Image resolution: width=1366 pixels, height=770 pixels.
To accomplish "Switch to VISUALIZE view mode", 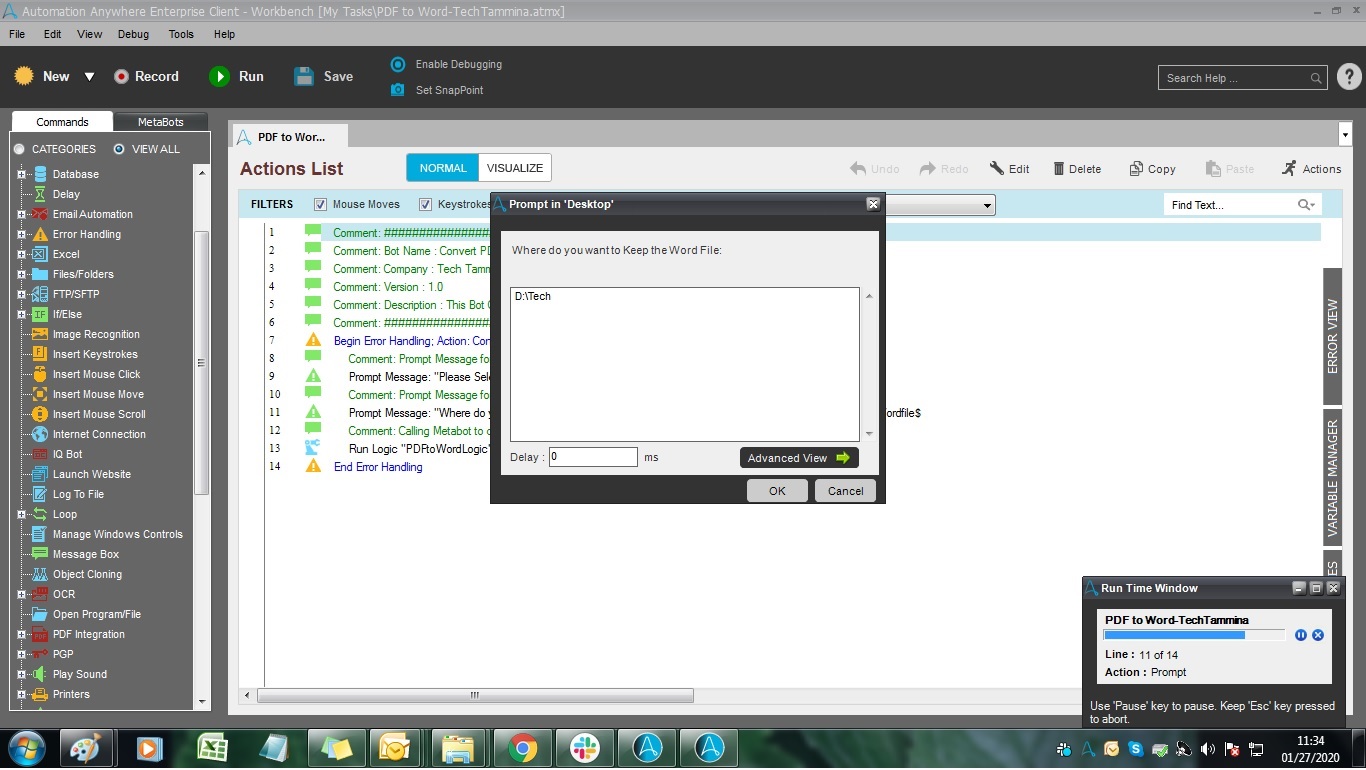I will pos(515,168).
